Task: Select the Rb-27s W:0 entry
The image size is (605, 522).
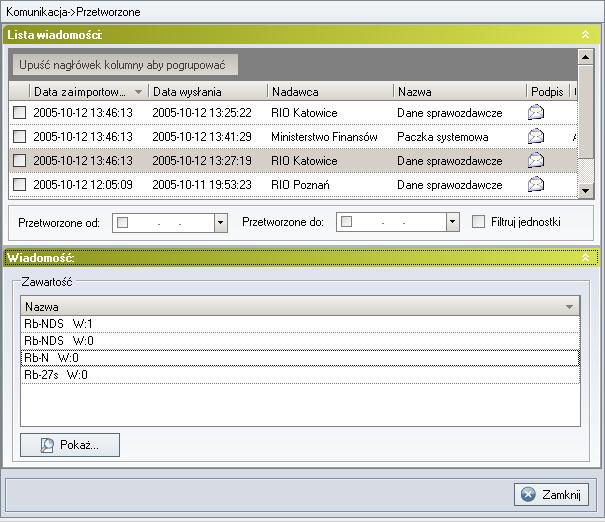Action: coord(300,375)
